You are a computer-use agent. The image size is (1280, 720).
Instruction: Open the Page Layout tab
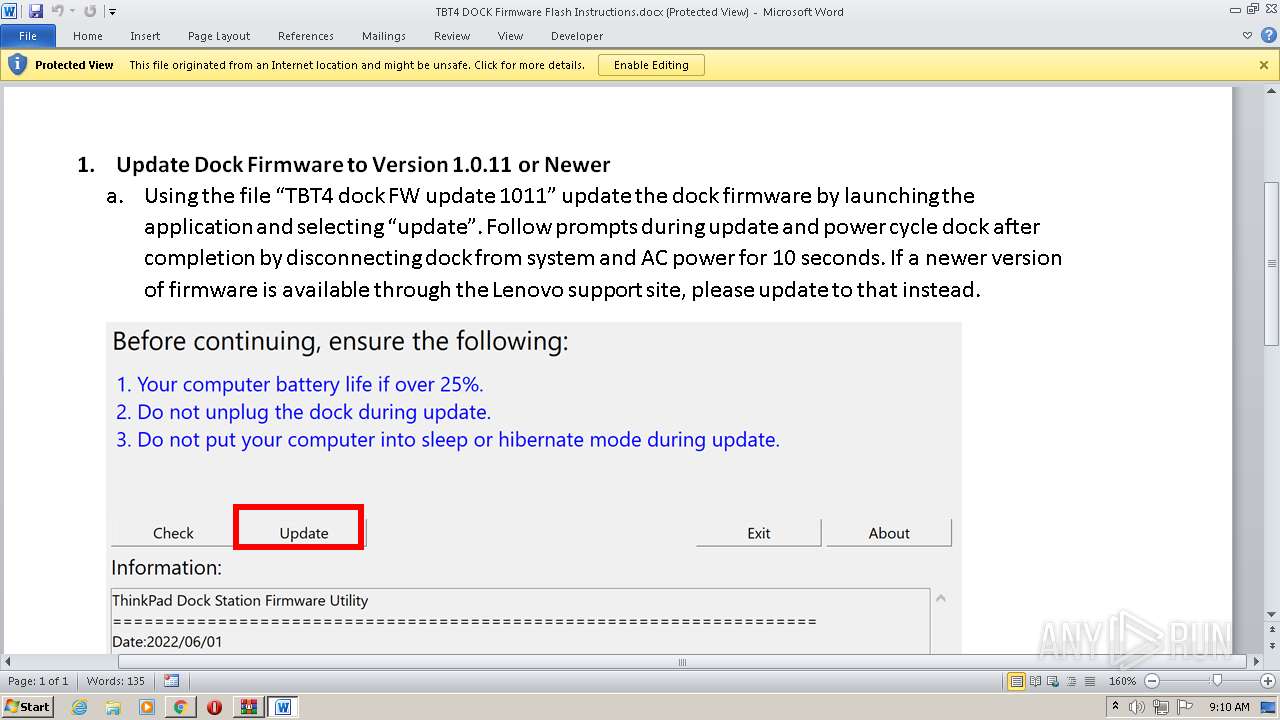click(219, 36)
